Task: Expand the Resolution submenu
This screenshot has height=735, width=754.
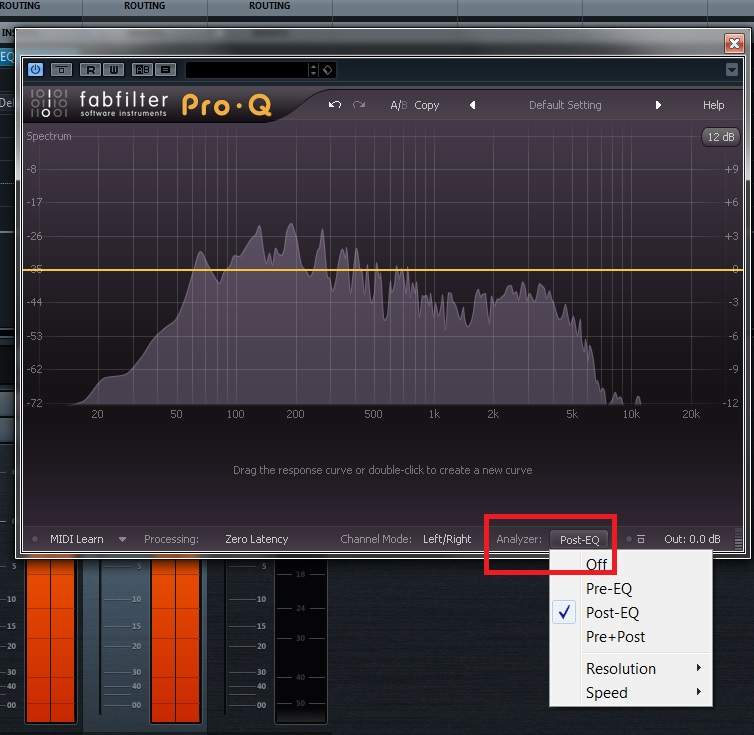Action: pyautogui.click(x=631, y=668)
